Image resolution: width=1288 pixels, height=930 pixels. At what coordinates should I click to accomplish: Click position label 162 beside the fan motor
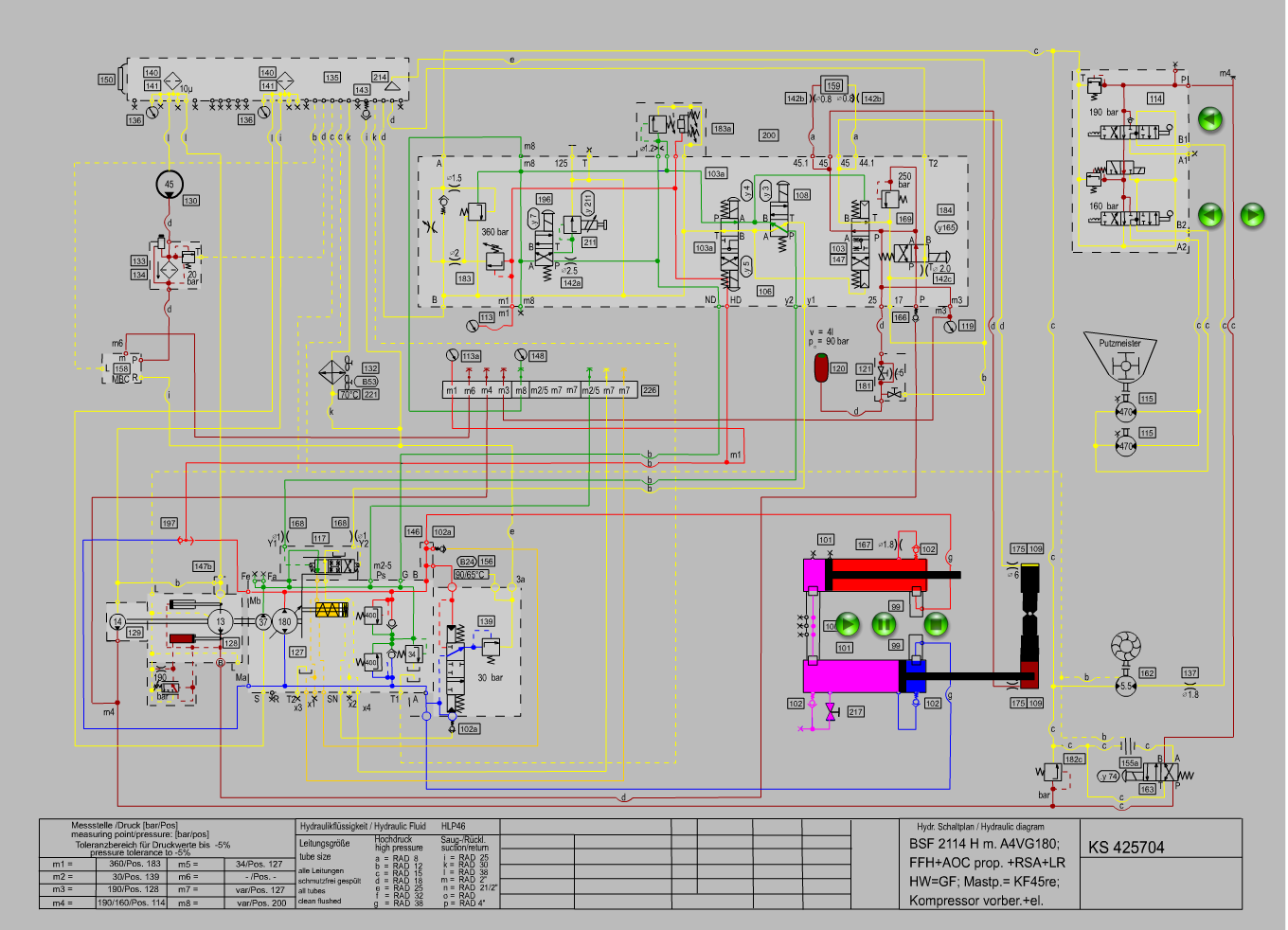click(1148, 673)
